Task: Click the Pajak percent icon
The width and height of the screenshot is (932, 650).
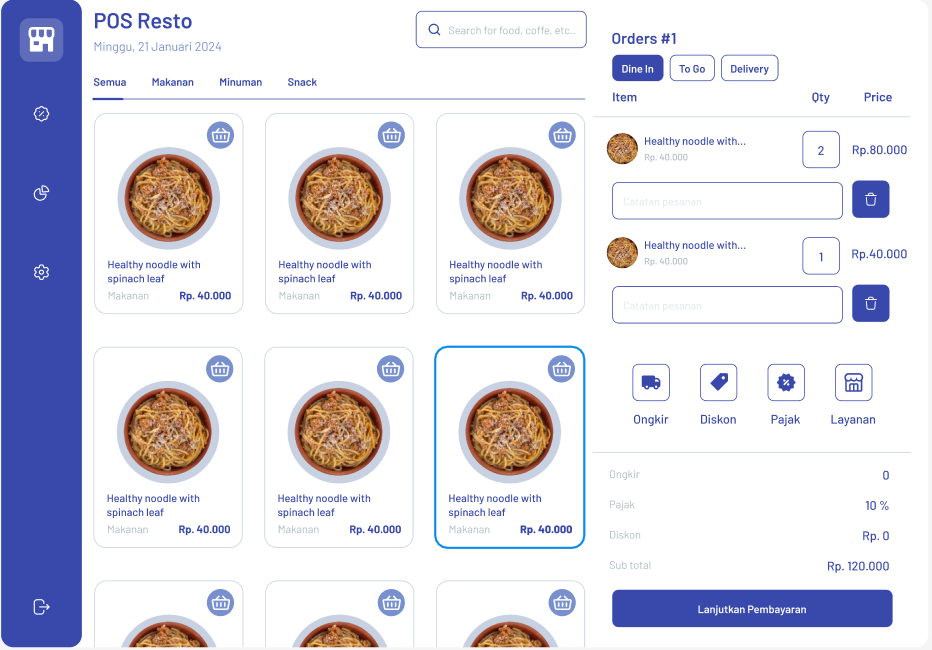Action: click(786, 383)
